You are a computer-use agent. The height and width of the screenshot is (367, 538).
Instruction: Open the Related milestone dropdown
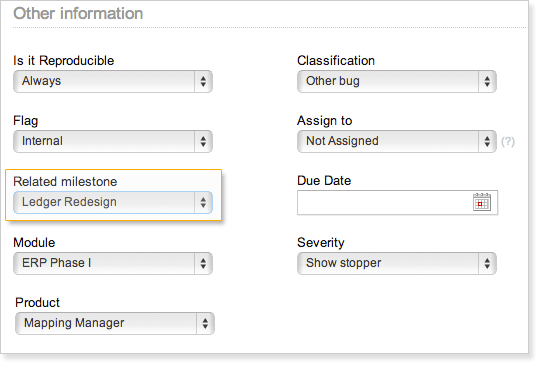[113, 202]
